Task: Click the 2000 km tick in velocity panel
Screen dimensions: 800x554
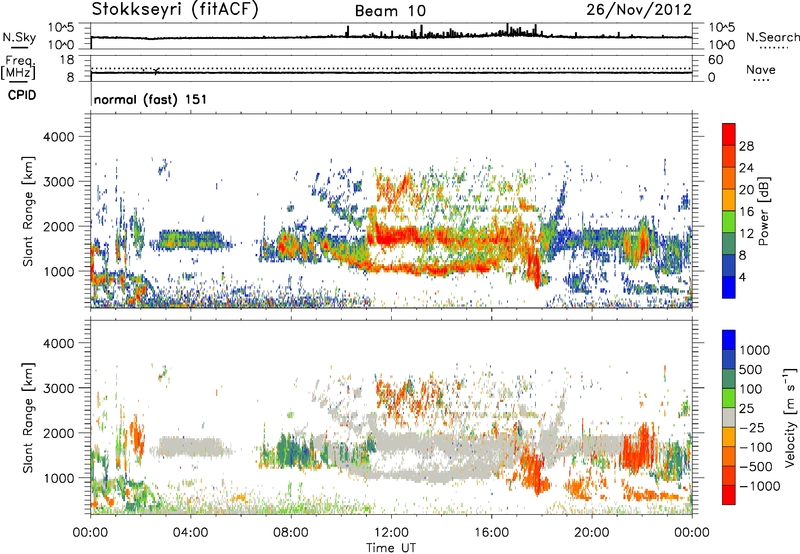Action: pyautogui.click(x=58, y=433)
